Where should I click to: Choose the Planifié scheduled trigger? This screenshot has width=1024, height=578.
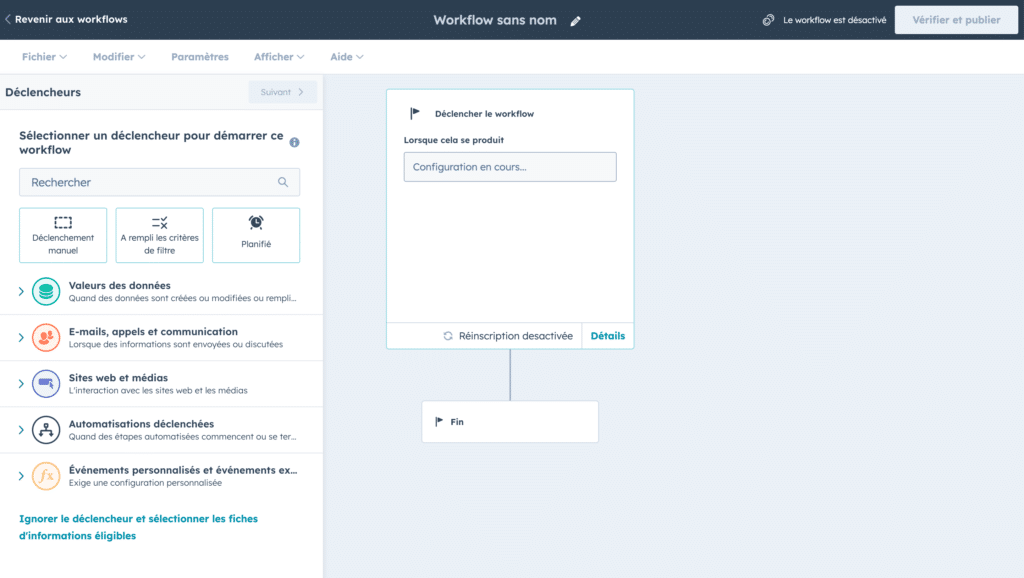[x=256, y=235]
